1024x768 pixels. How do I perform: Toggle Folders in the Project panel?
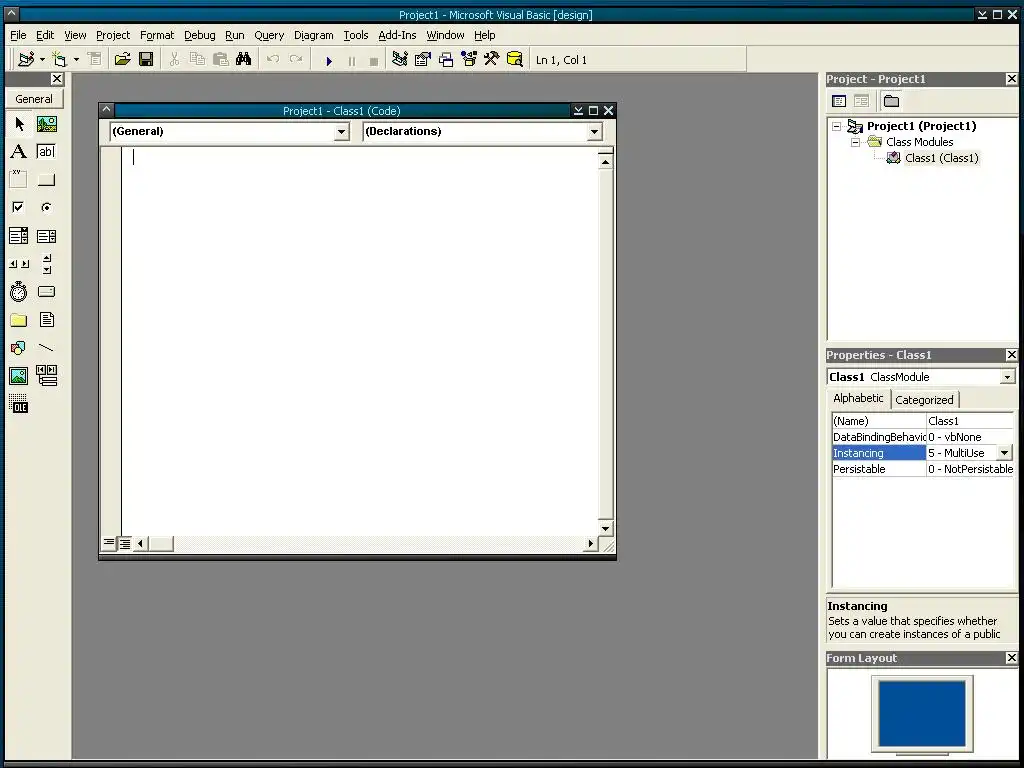click(x=891, y=101)
